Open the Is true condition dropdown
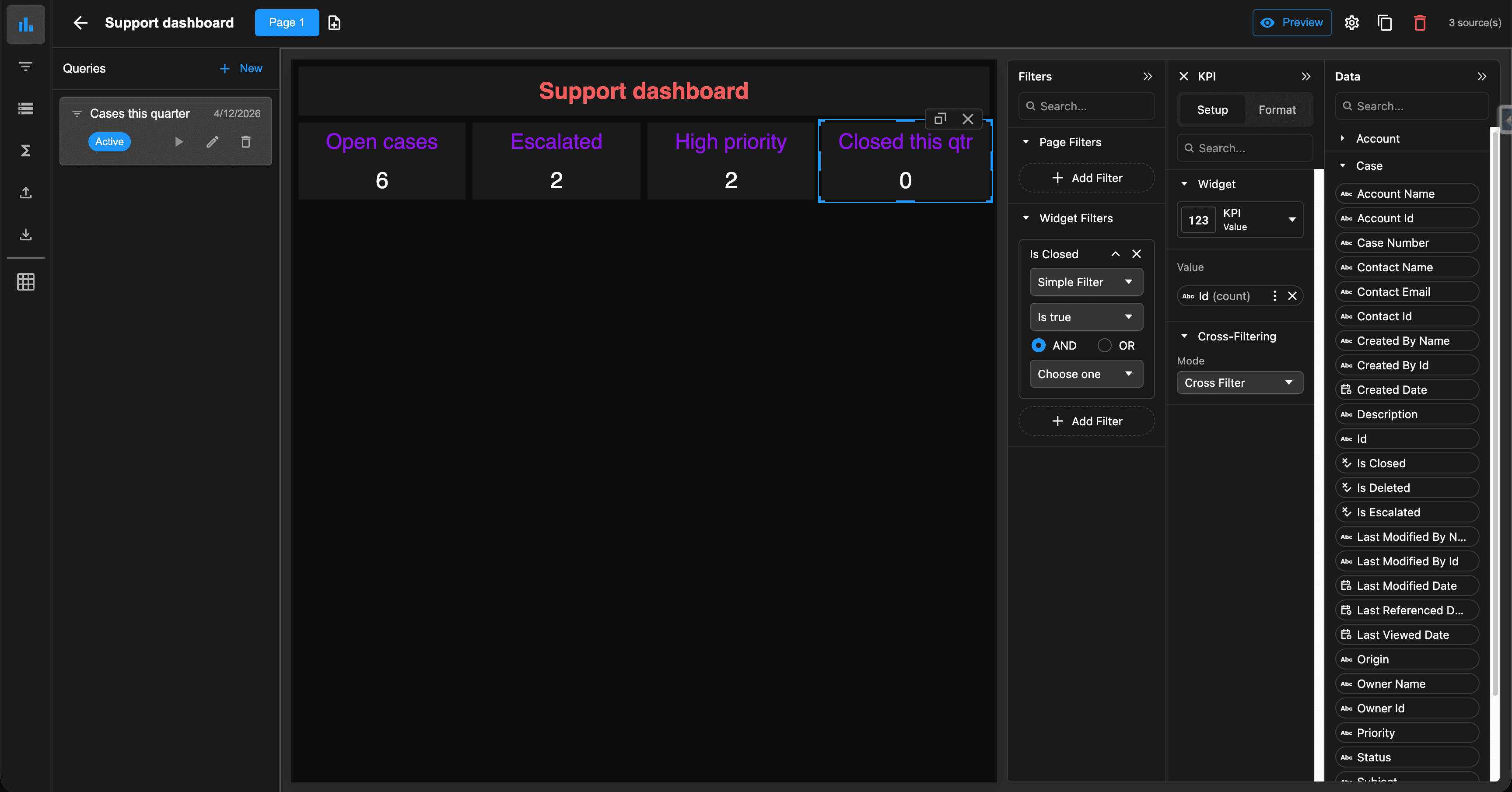 (1086, 317)
